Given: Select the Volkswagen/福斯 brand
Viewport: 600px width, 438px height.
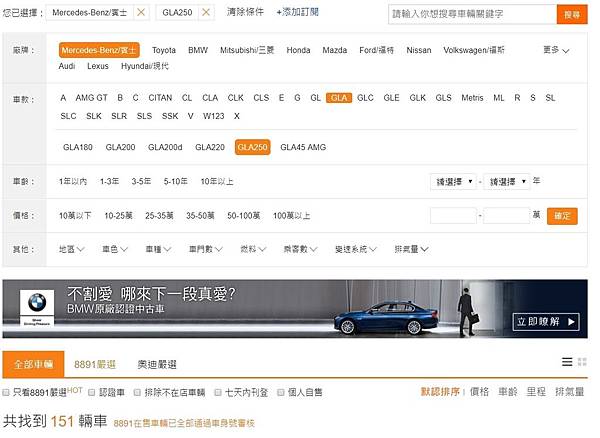Looking at the screenshot, I should [x=474, y=50].
